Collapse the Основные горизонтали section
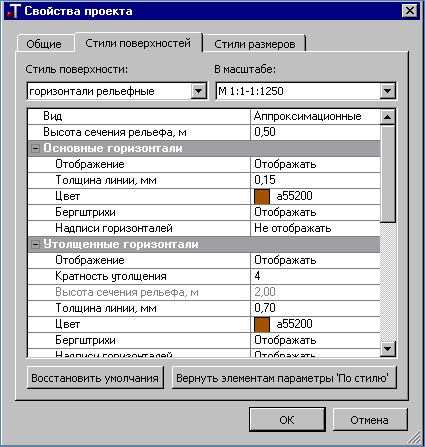This screenshot has width=425, height=447. [x=35, y=148]
